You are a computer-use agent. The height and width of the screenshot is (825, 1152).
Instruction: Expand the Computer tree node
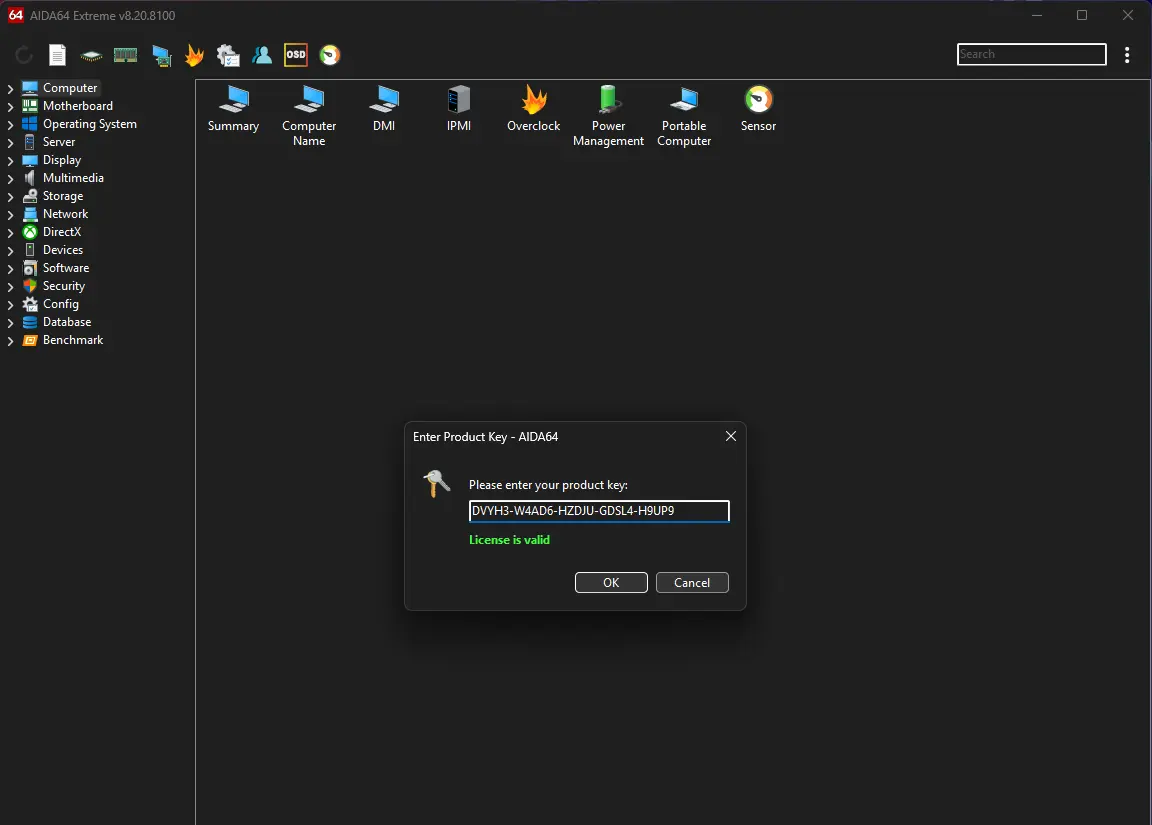click(10, 88)
